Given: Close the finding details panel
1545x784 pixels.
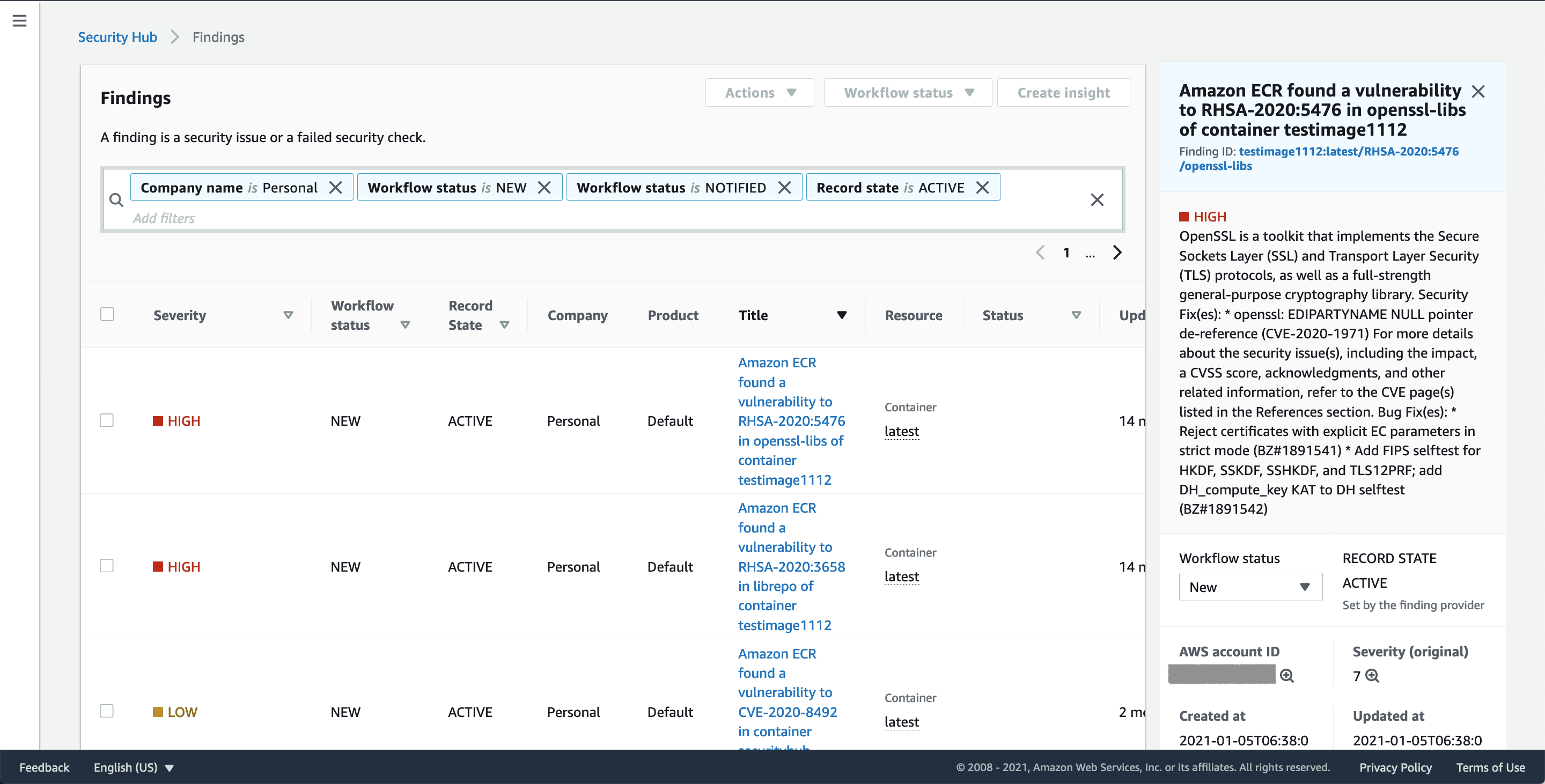Looking at the screenshot, I should 1478,91.
